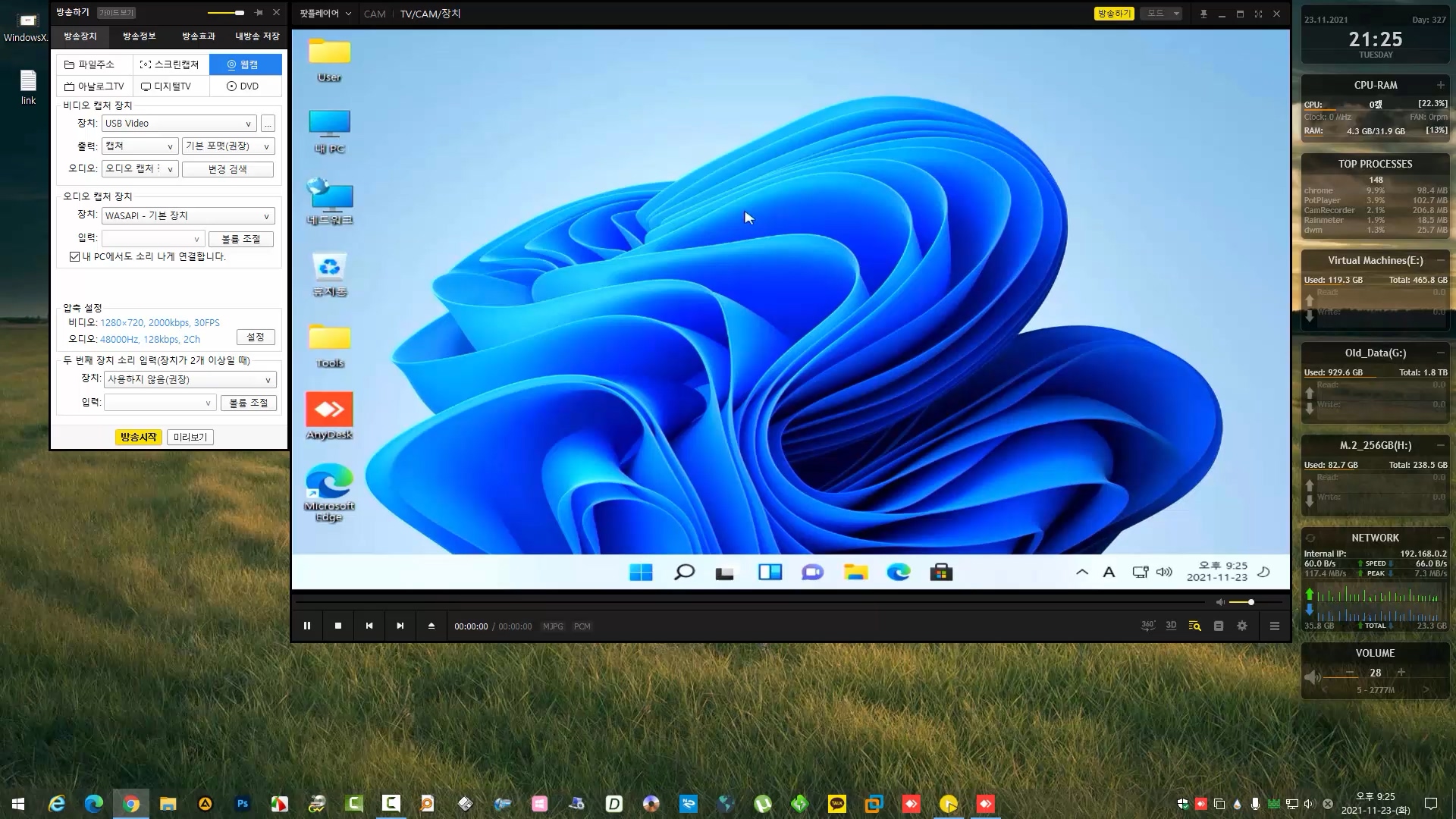
Task: Collapse the Virtual Machines(E:) widget
Action: [1440, 260]
